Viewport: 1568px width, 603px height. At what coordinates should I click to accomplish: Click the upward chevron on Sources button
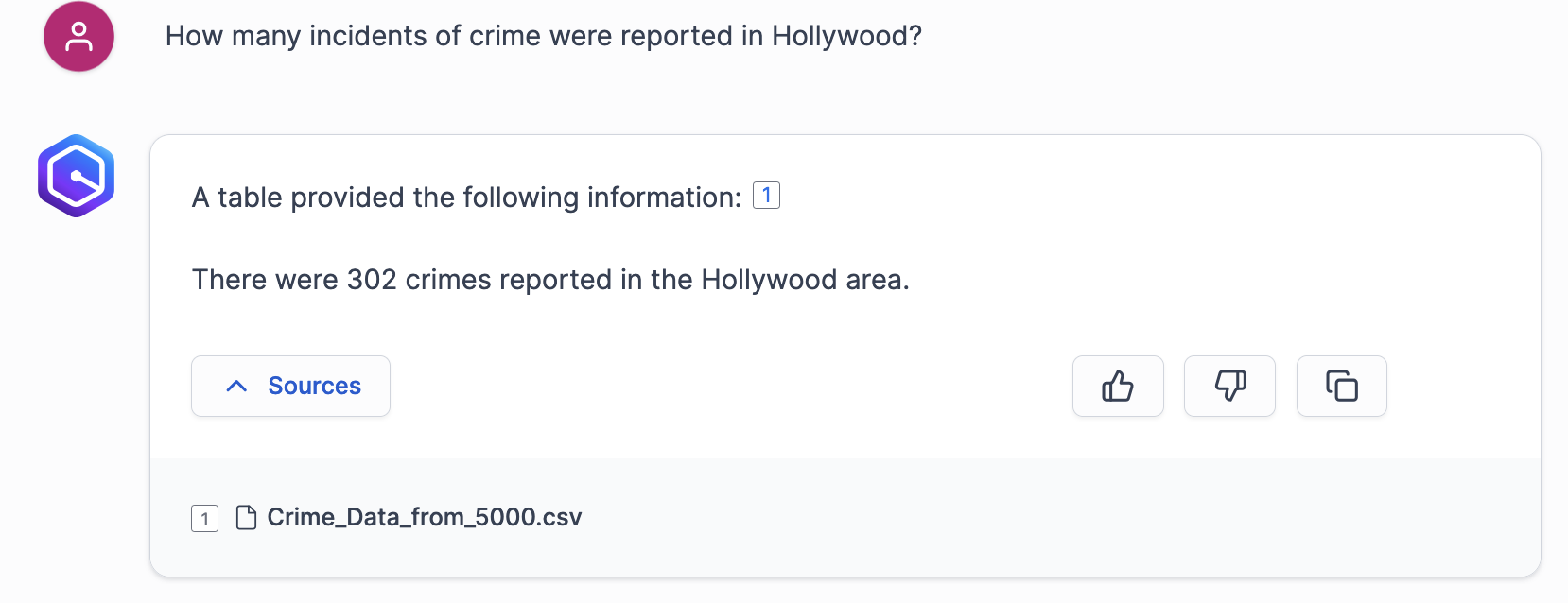(x=236, y=386)
